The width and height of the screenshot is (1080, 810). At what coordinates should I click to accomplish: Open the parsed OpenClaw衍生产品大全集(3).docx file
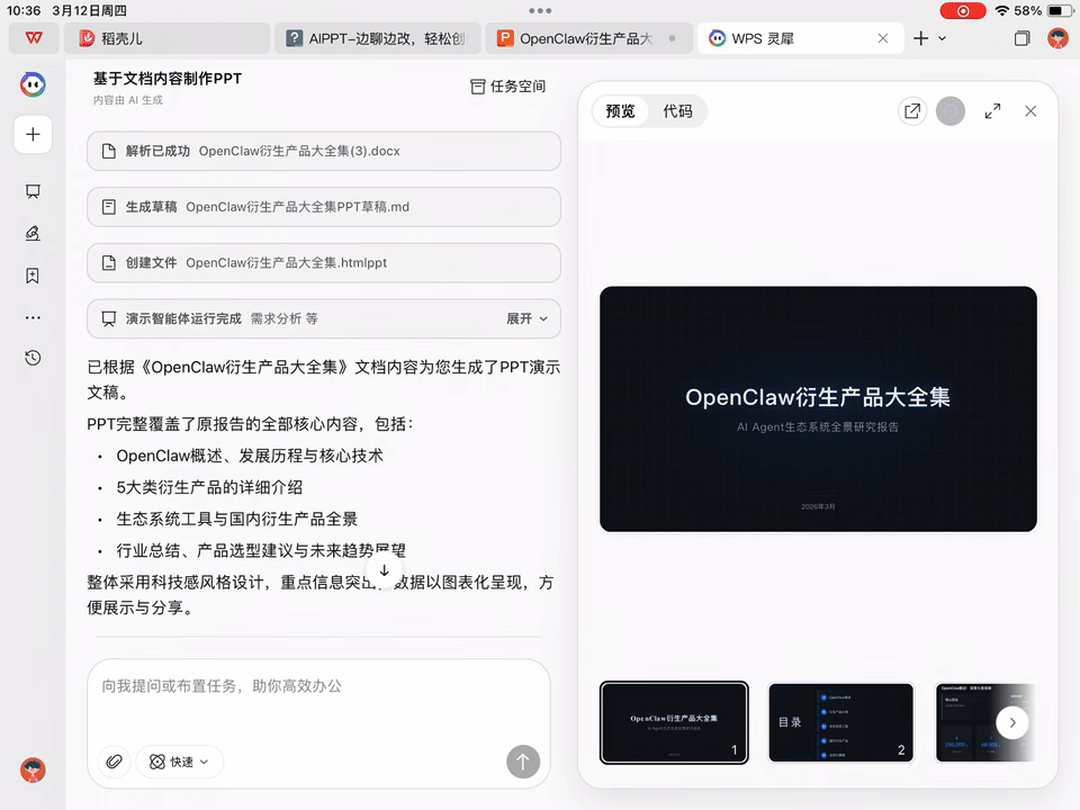click(x=324, y=151)
